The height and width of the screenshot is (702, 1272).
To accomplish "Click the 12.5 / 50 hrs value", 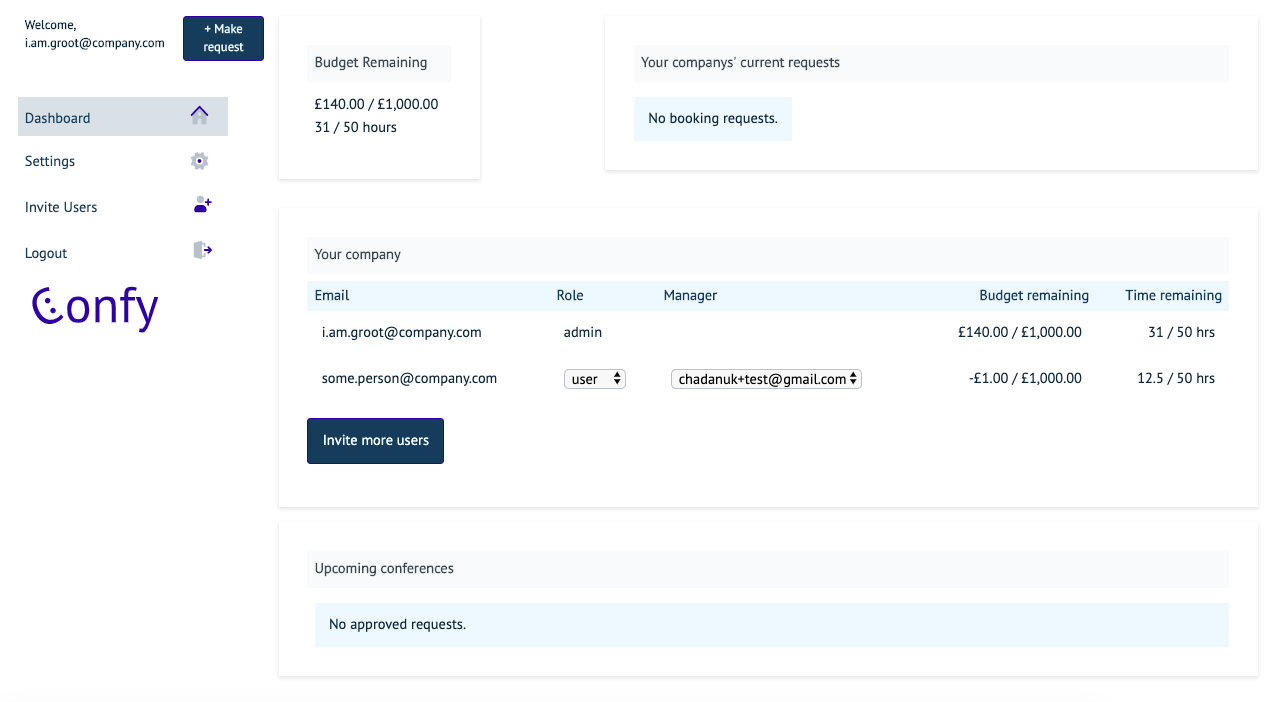I will 1176,378.
